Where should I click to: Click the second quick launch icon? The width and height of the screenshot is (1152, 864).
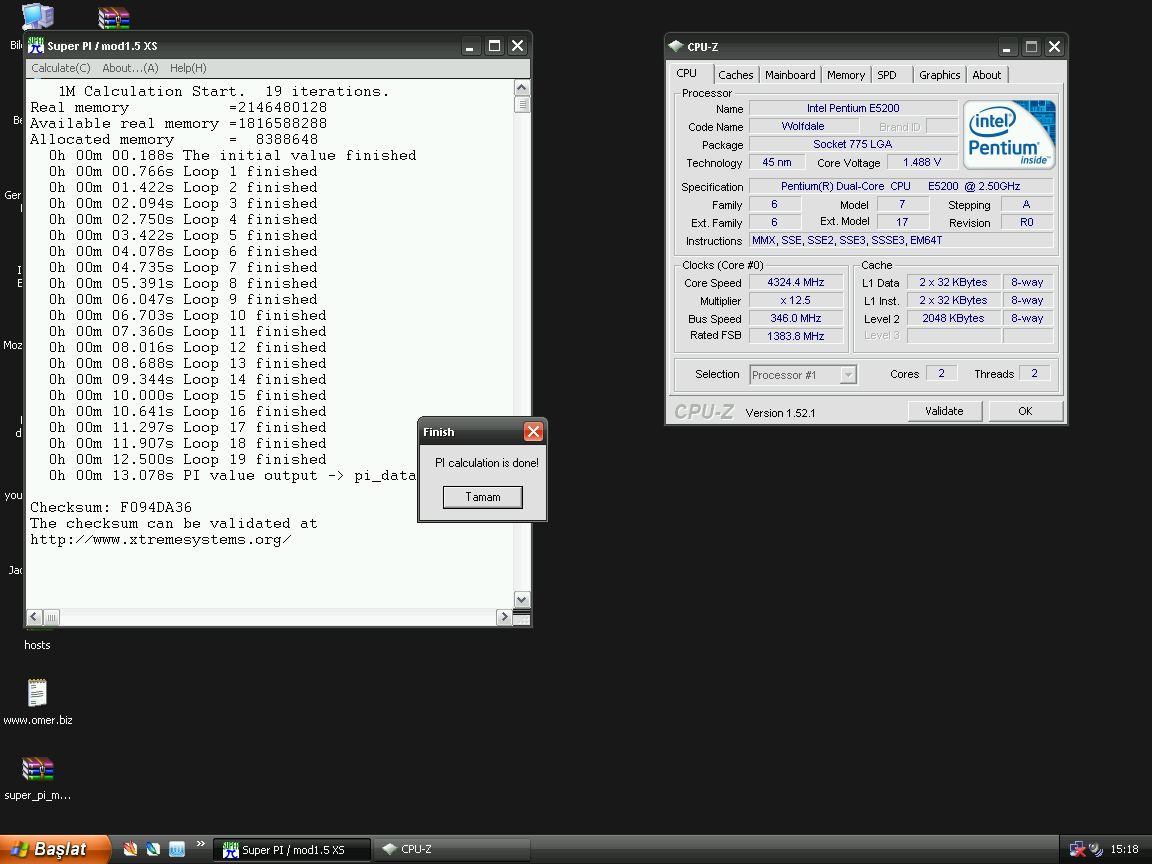coord(154,849)
